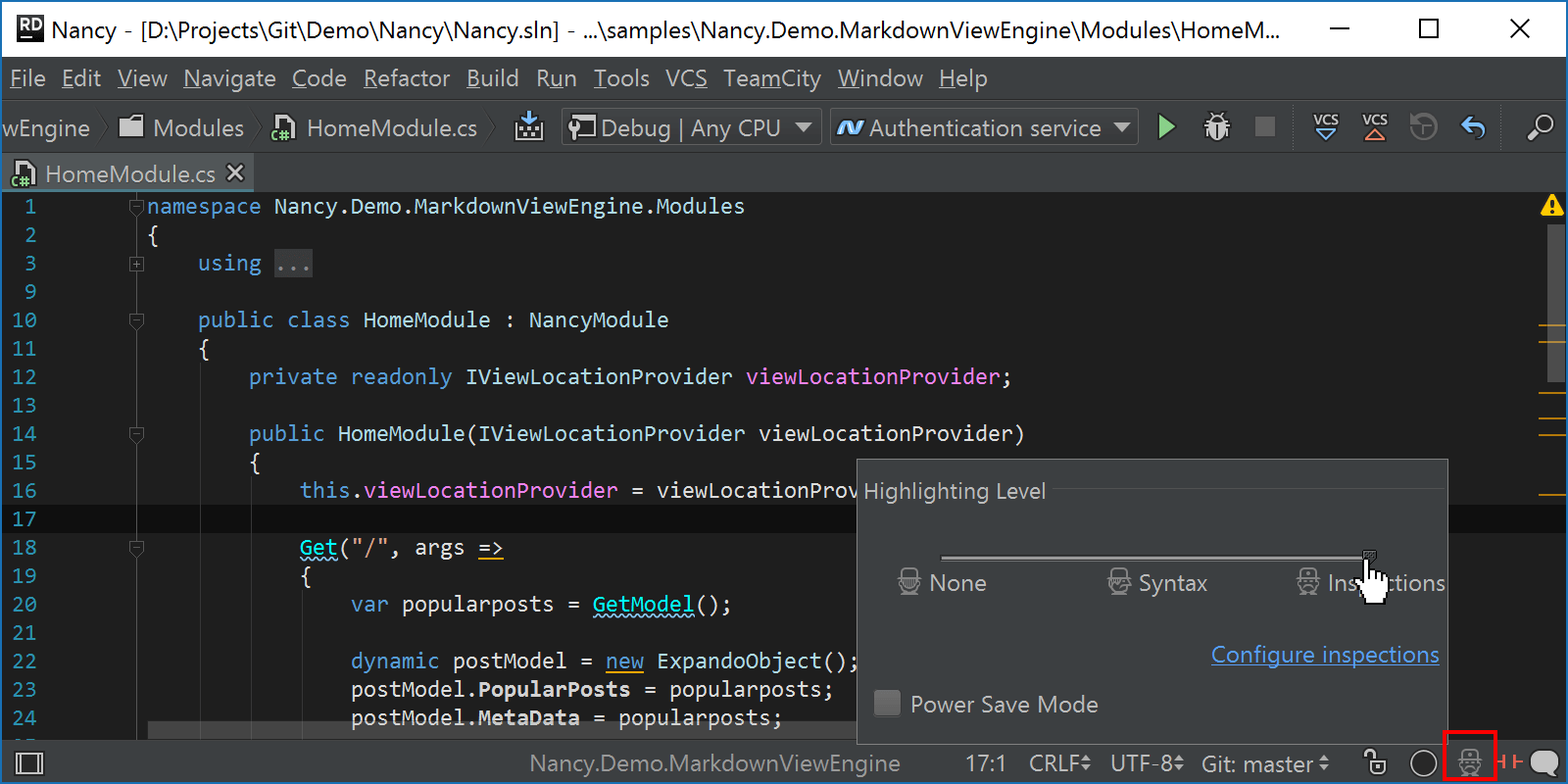Open the highlighting level inspector icon
Viewport: 1568px width, 784px height.
tap(1469, 762)
